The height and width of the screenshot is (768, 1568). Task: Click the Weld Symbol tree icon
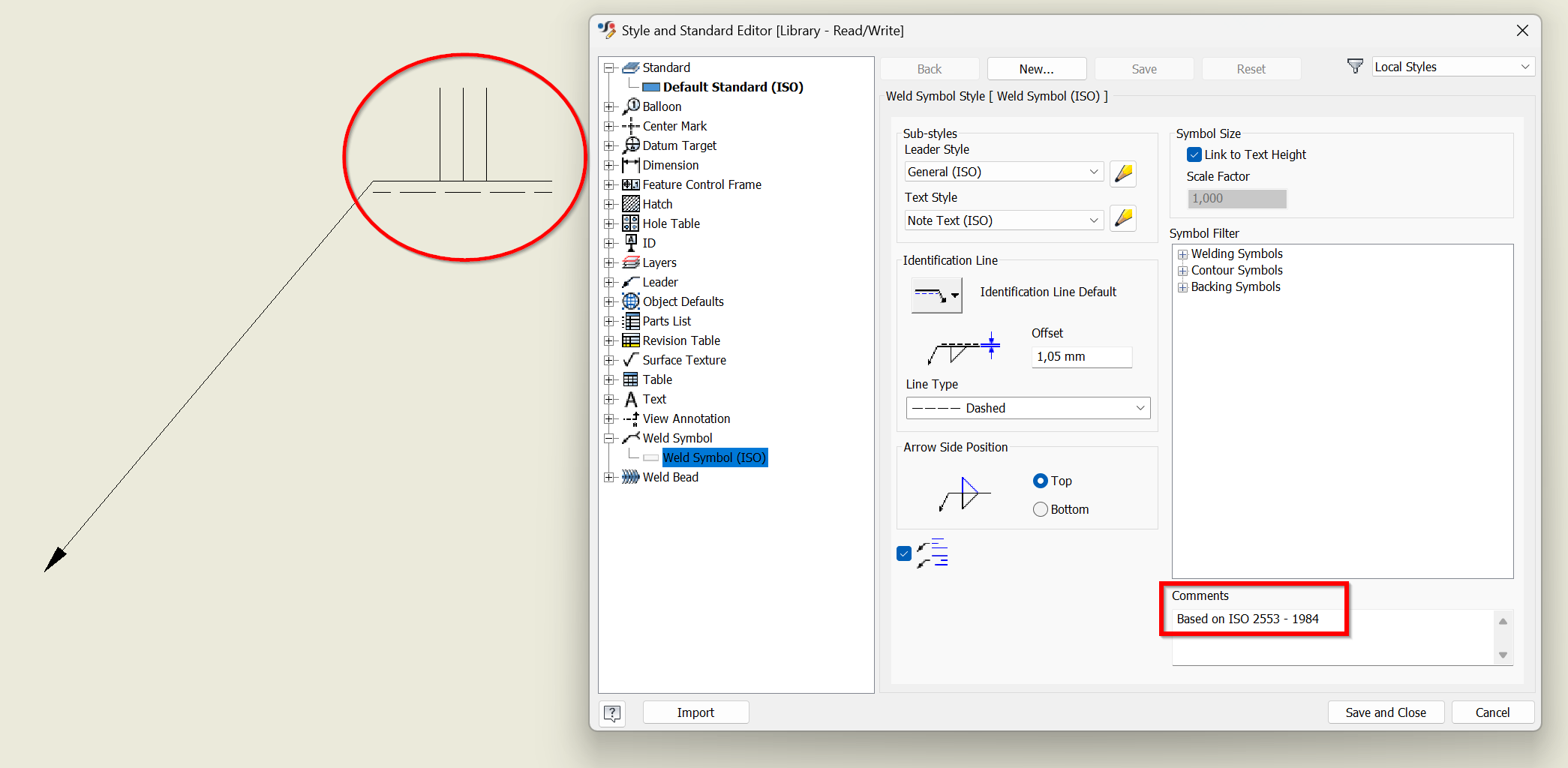[x=631, y=438]
